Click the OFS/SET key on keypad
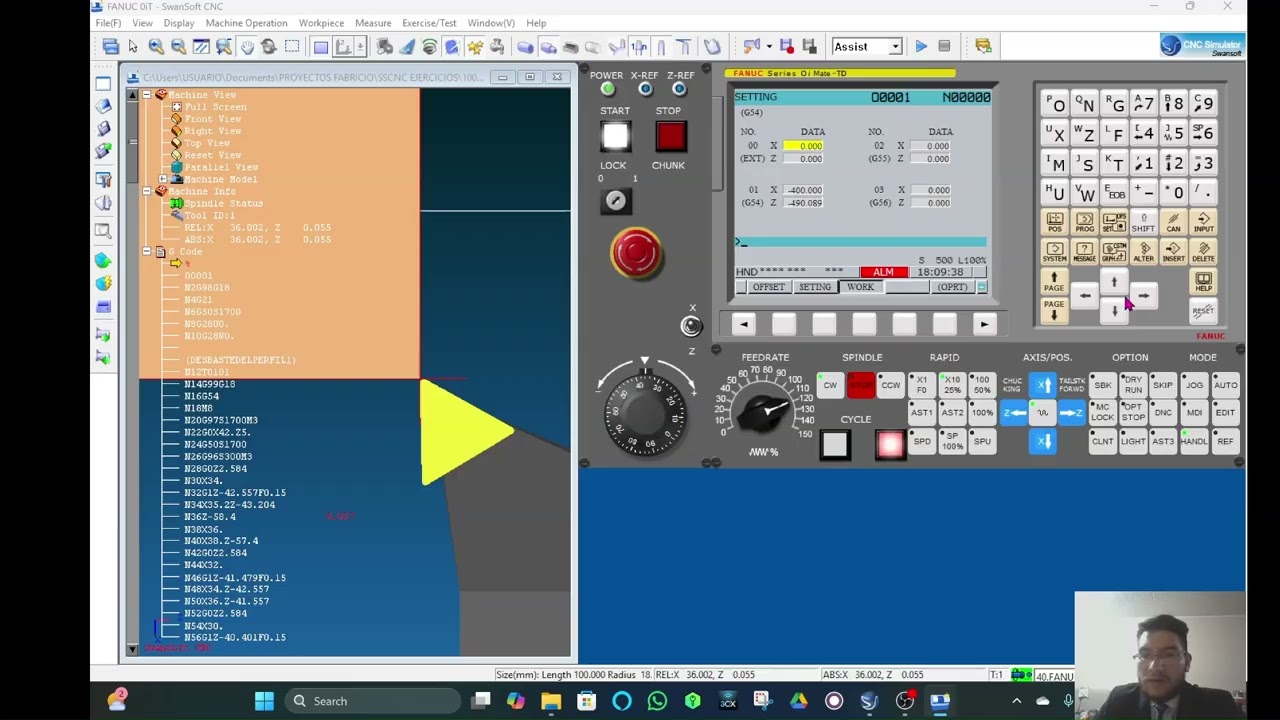 1114,222
